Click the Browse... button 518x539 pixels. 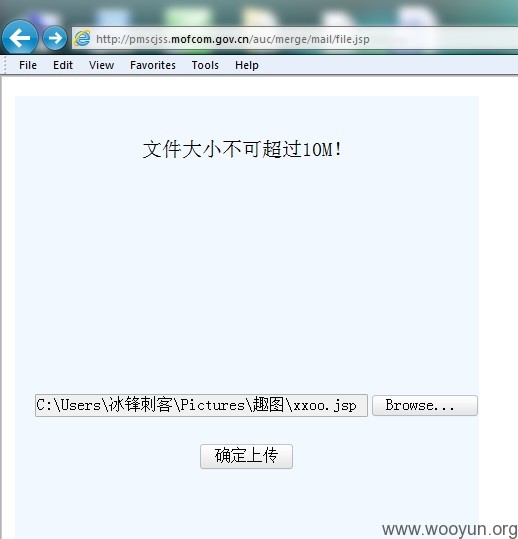(x=425, y=406)
